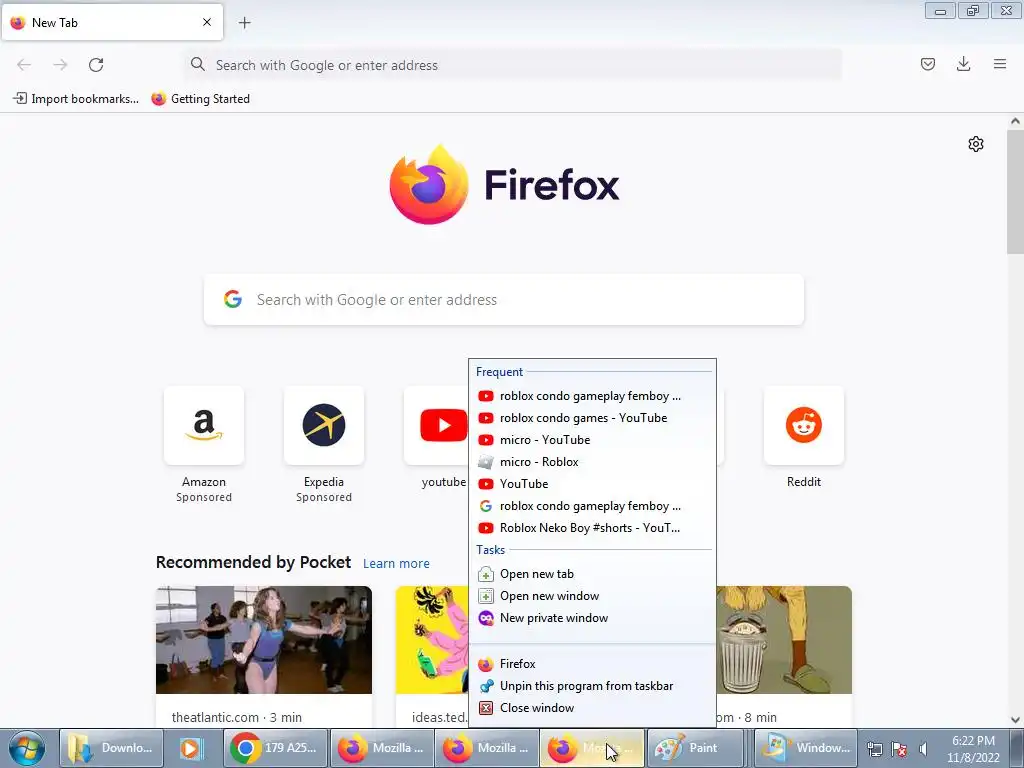Choose Open new window task
The height and width of the screenshot is (768, 1024).
(x=592, y=596)
